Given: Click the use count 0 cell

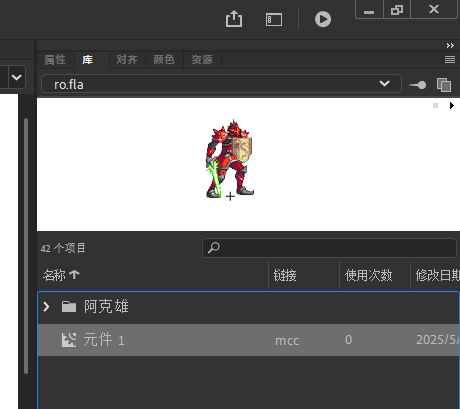Looking at the screenshot, I should [348, 340].
